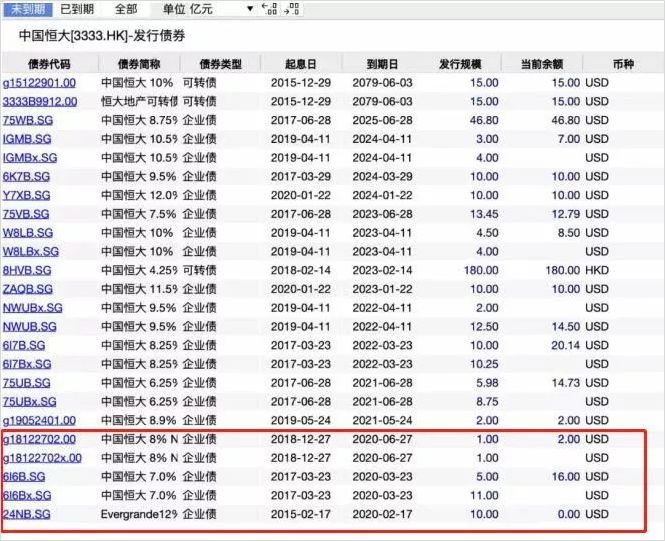The width and height of the screenshot is (665, 541).
Task: Switch to the 全部 tab
Action: pyautogui.click(x=126, y=9)
